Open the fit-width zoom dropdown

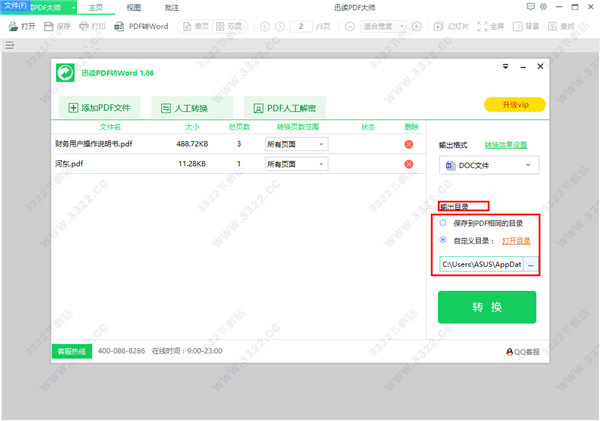[383, 26]
